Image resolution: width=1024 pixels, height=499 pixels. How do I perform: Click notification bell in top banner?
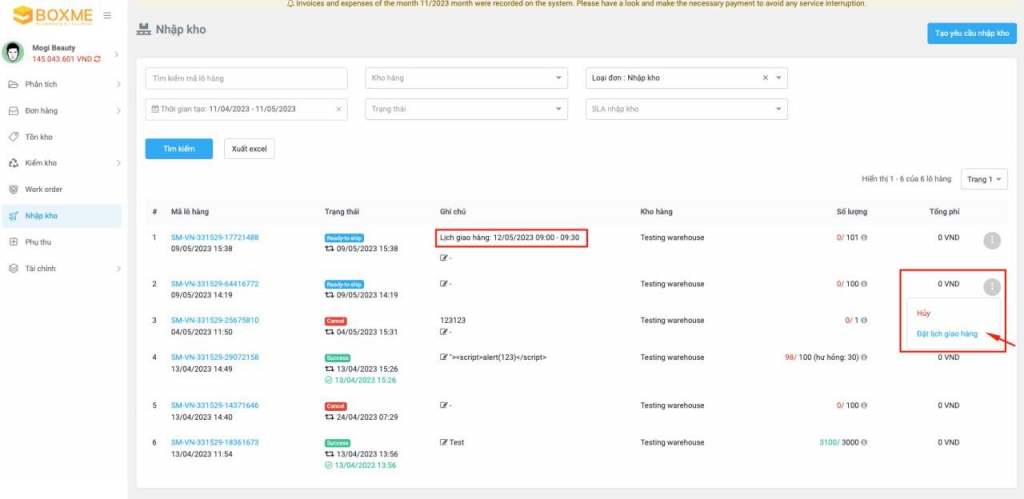point(291,4)
